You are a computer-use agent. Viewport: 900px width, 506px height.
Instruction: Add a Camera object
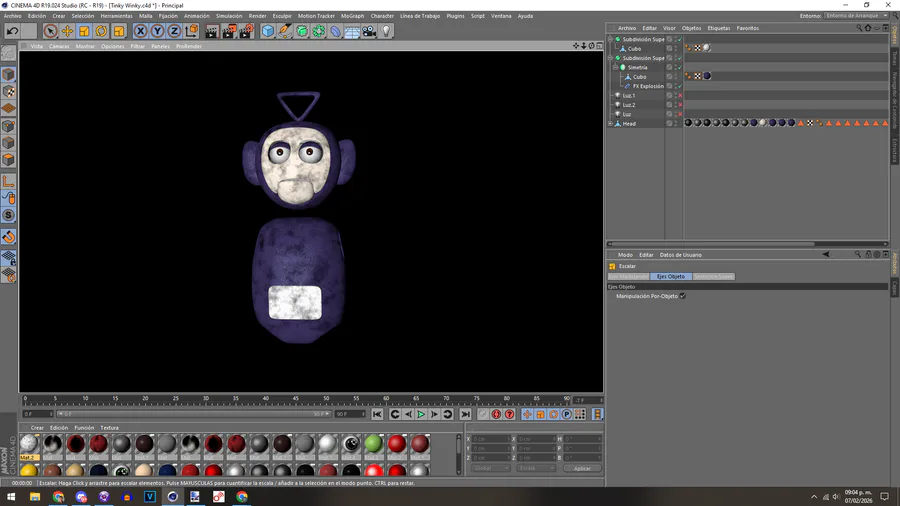pyautogui.click(x=369, y=31)
